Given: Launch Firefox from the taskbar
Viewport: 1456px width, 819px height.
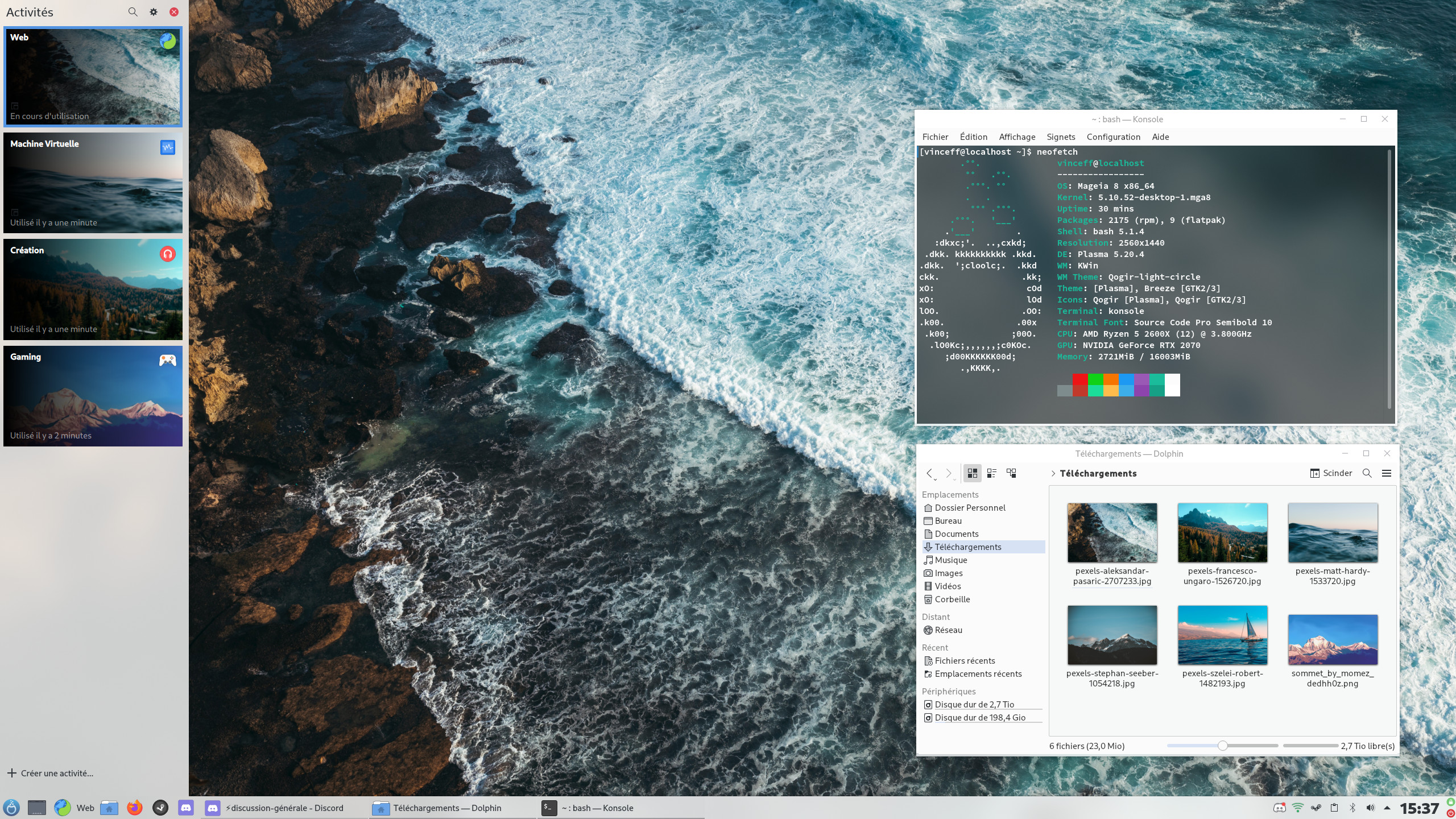Looking at the screenshot, I should tap(135, 808).
